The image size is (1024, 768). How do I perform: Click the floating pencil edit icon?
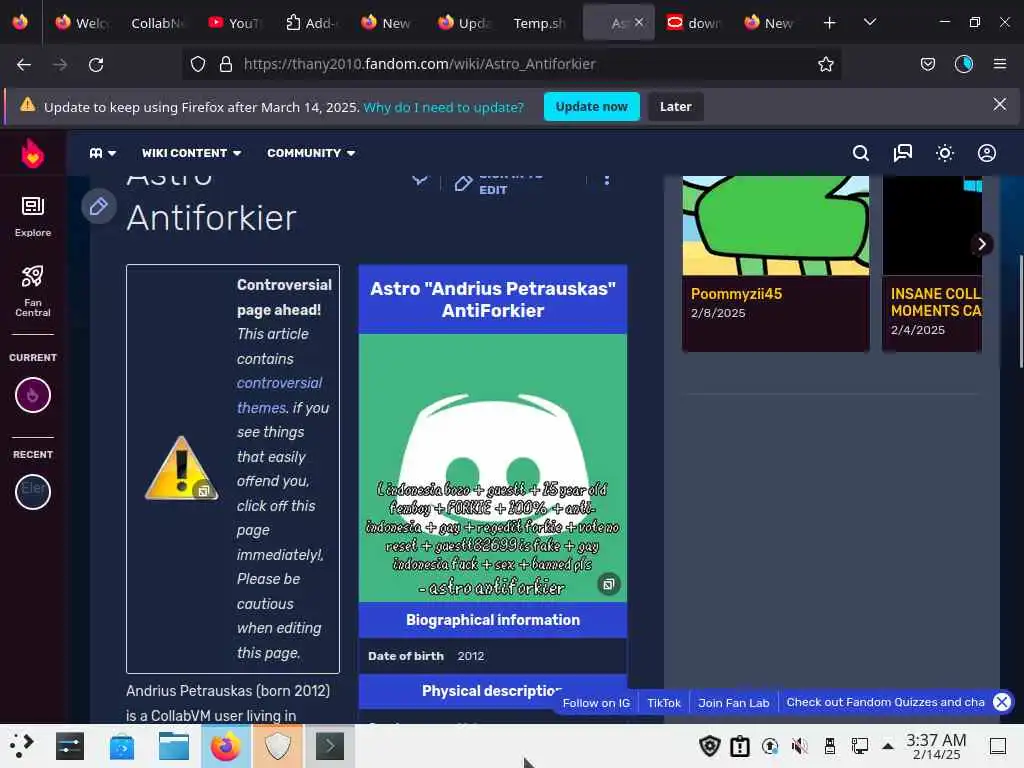[x=99, y=206]
